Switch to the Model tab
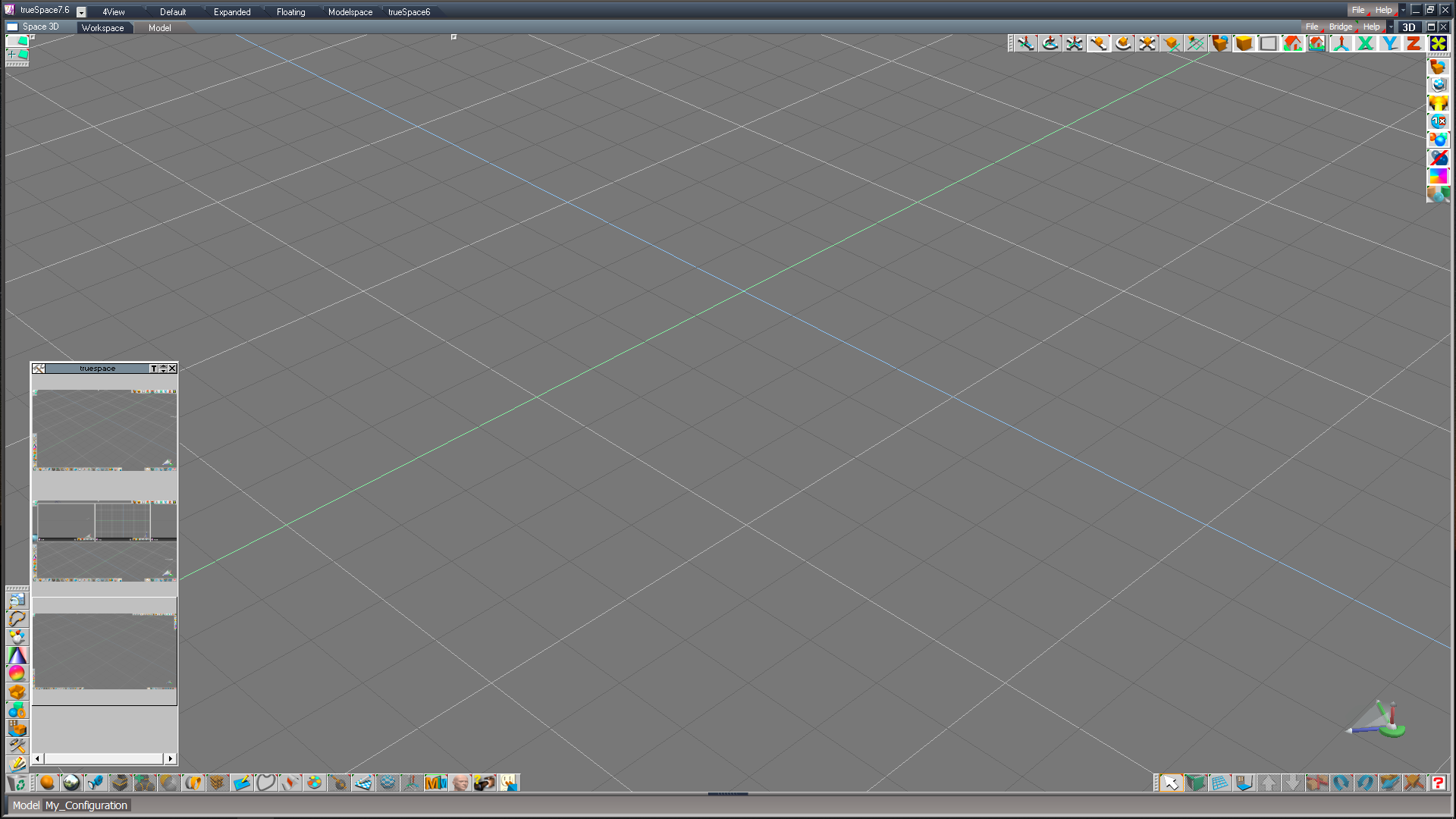Viewport: 1456px width, 819px height. pos(159,28)
